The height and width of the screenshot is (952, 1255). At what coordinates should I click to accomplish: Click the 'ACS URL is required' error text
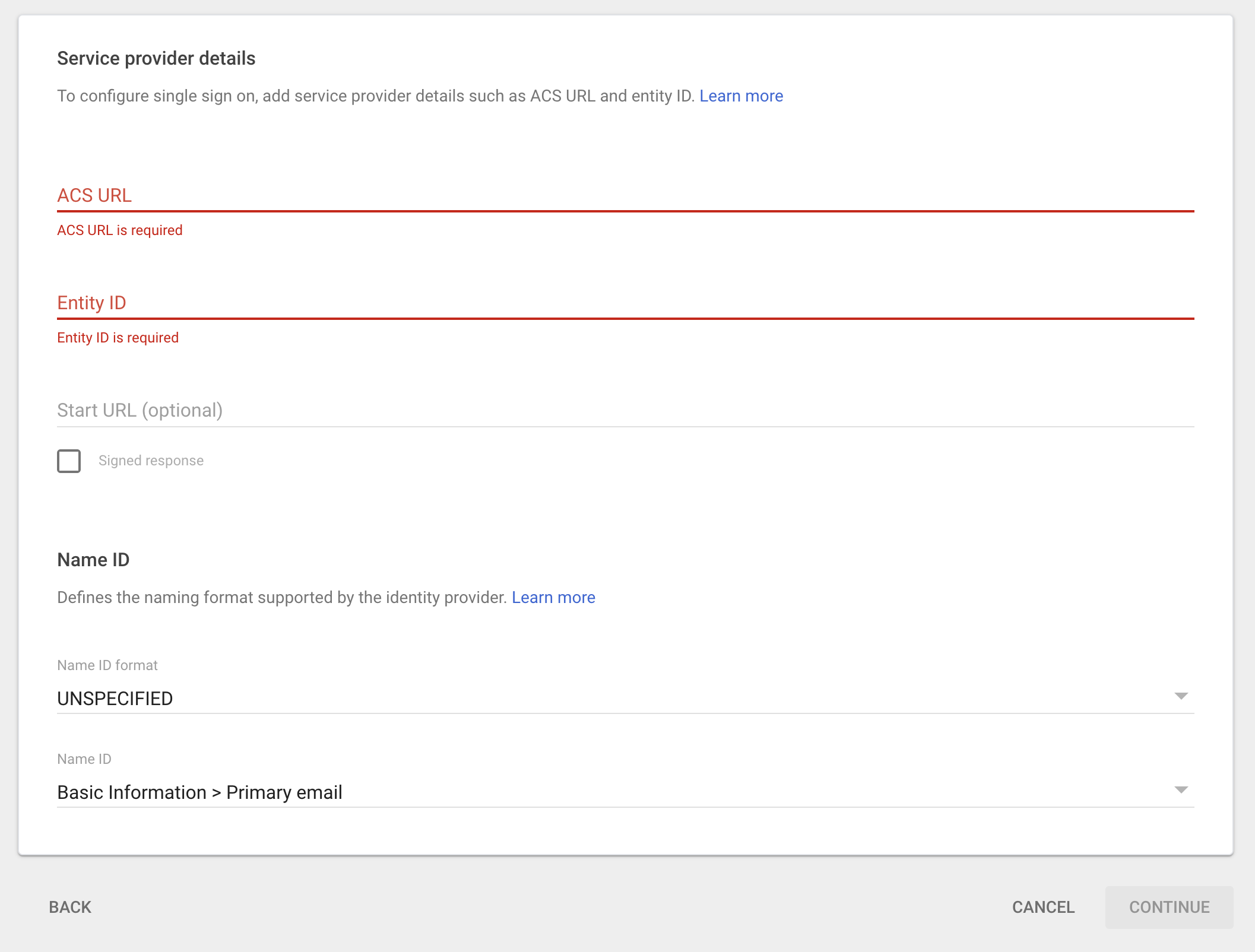119,230
